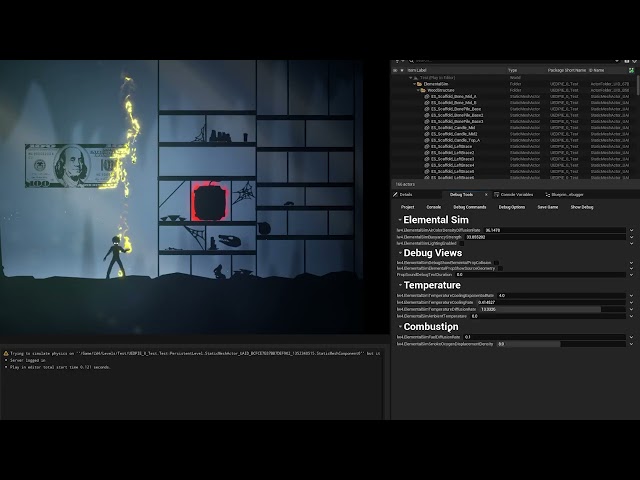Click the Show Debug button
Viewport: 640px width, 480px height.
582,207
